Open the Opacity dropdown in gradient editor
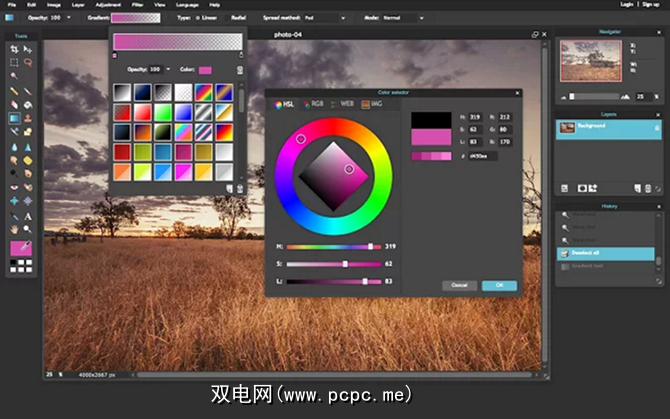 (168, 69)
